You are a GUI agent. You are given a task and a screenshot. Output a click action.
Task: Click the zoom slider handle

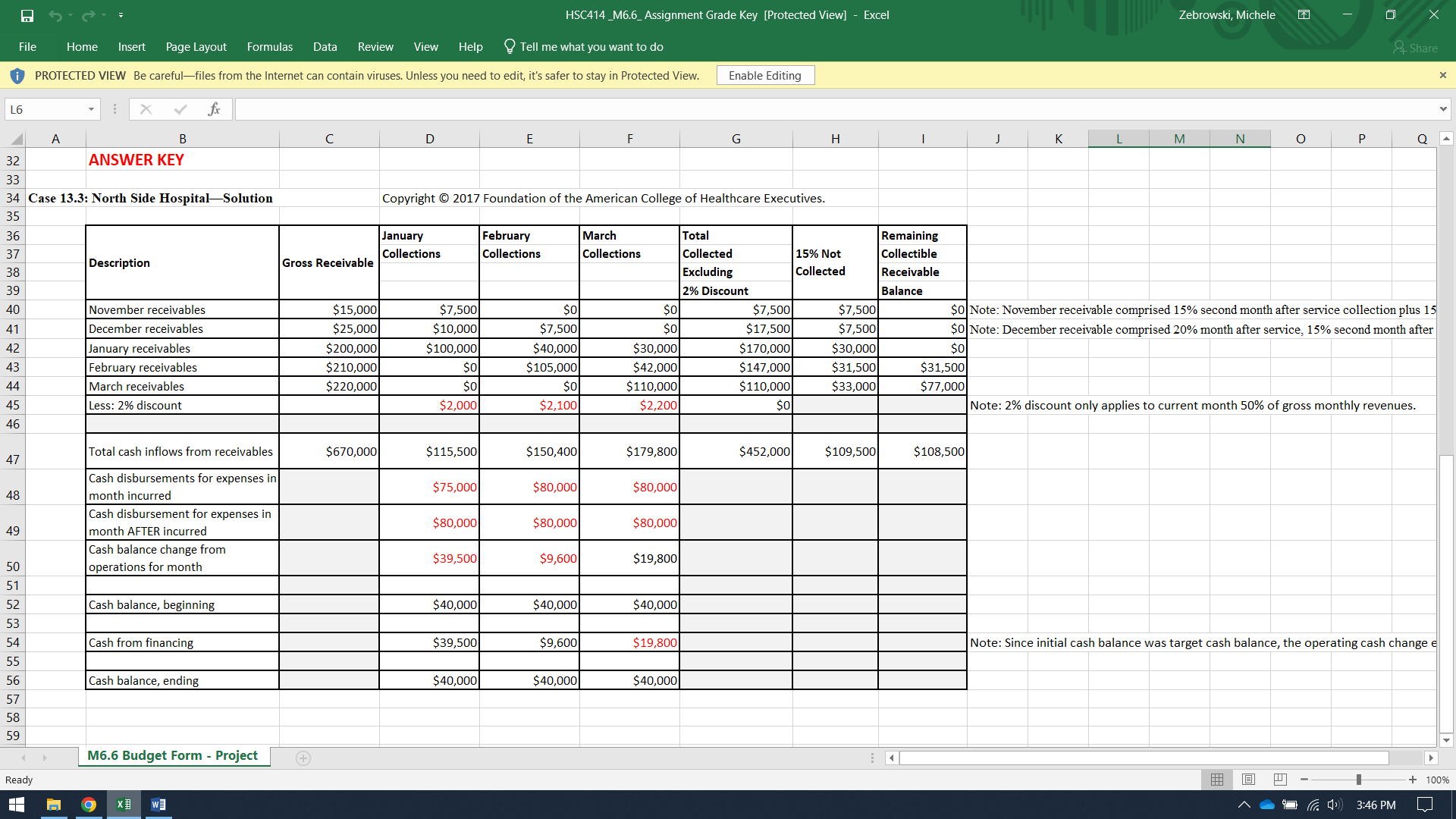(x=1358, y=780)
